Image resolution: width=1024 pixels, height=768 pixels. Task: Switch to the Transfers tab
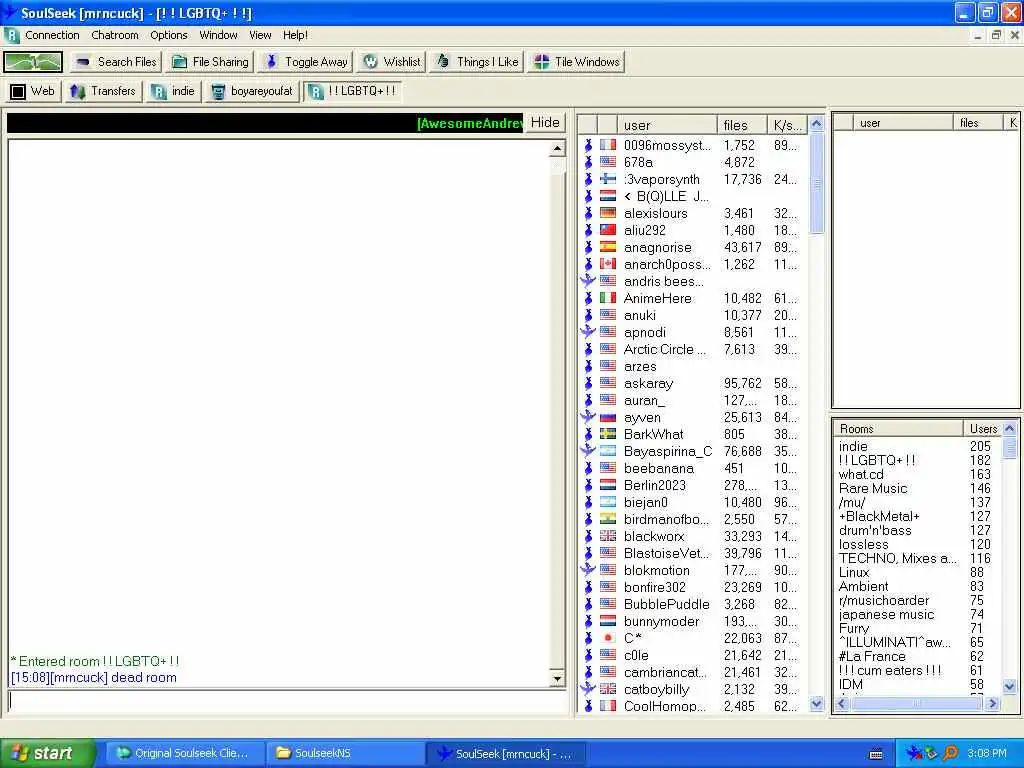click(x=103, y=91)
